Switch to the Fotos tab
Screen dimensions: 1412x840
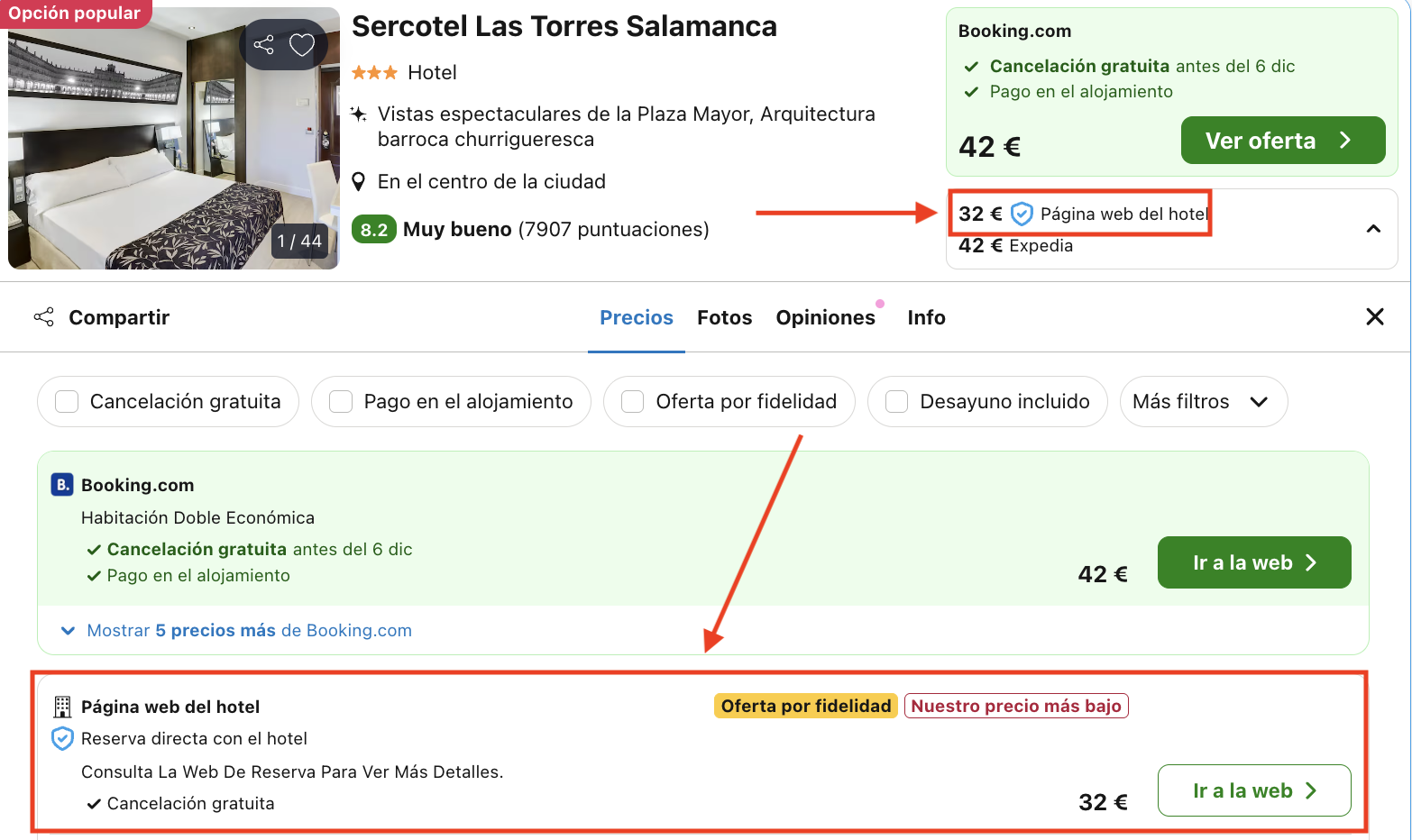(724, 317)
